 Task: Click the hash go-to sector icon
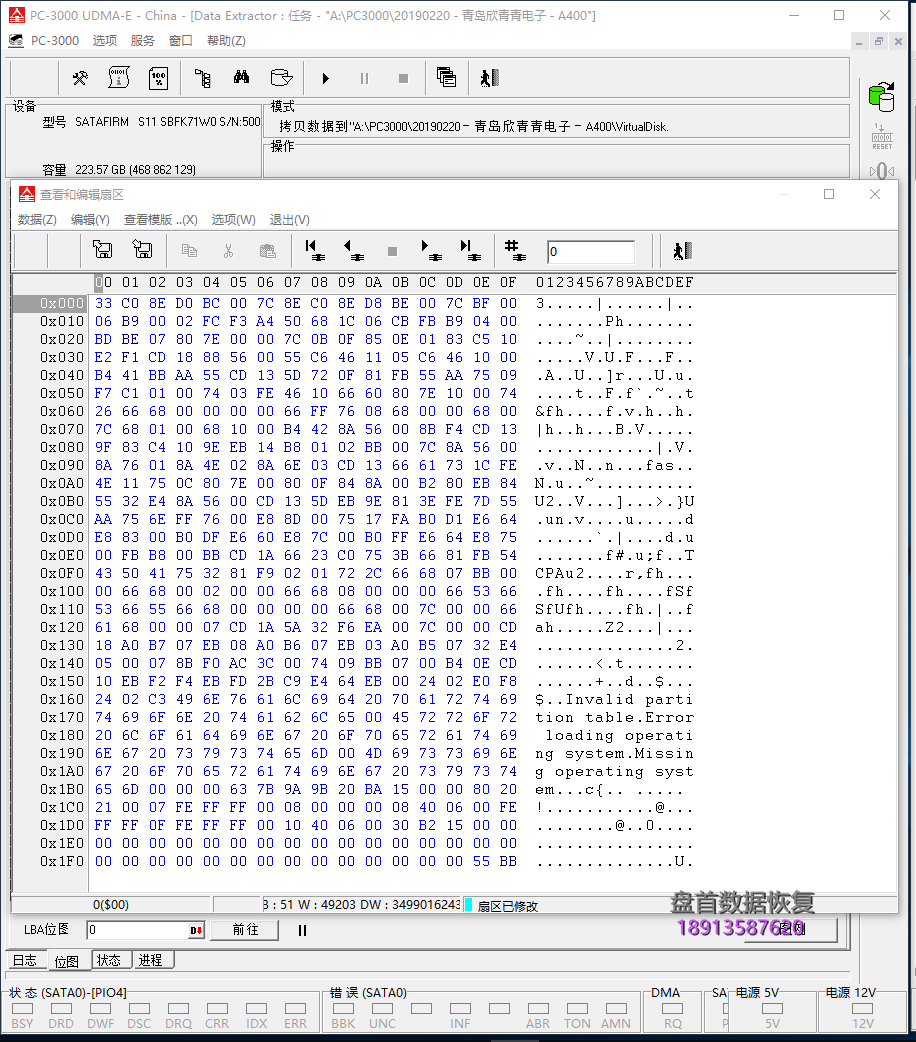(x=515, y=250)
